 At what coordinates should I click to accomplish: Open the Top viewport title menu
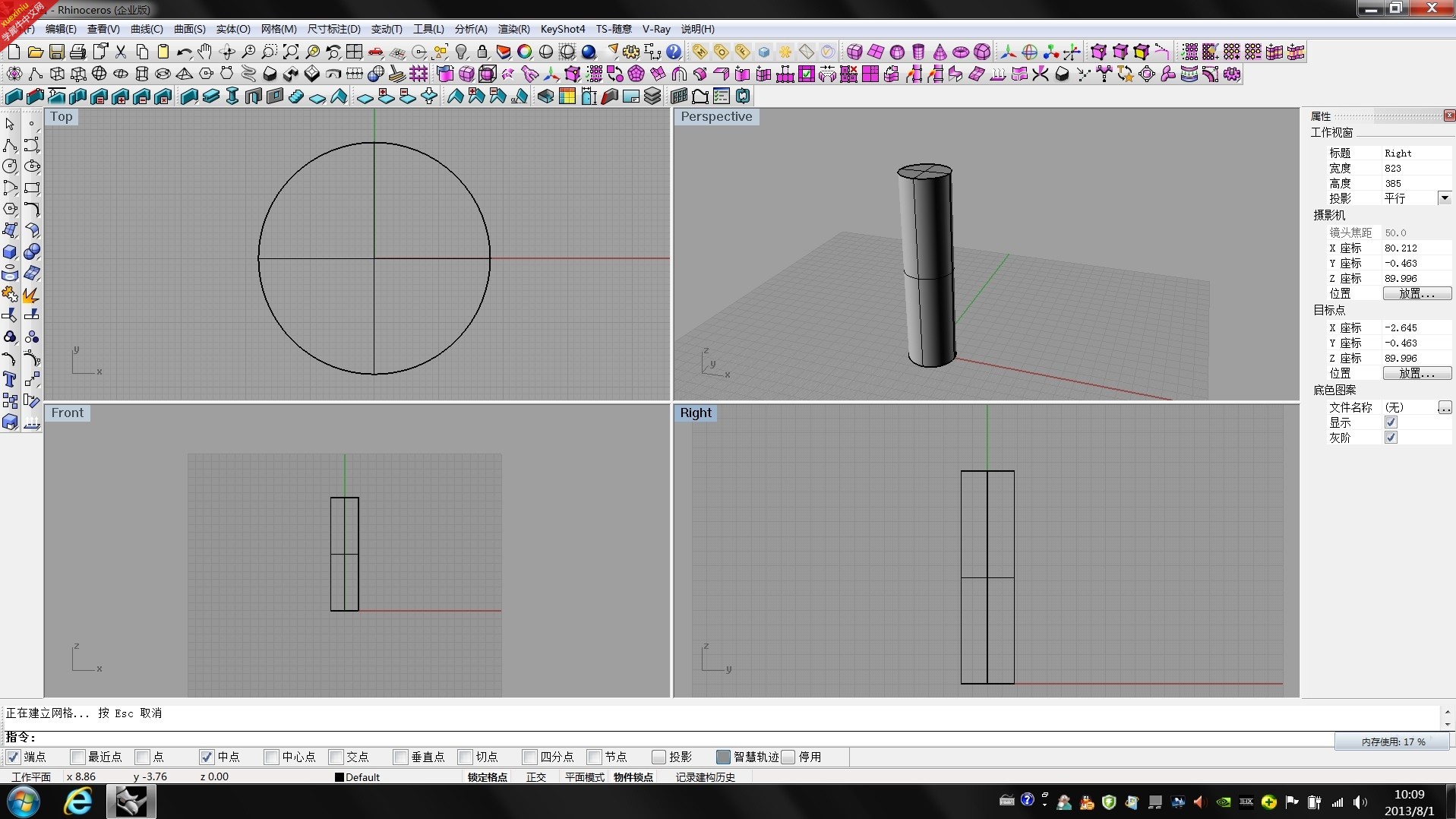pos(61,116)
